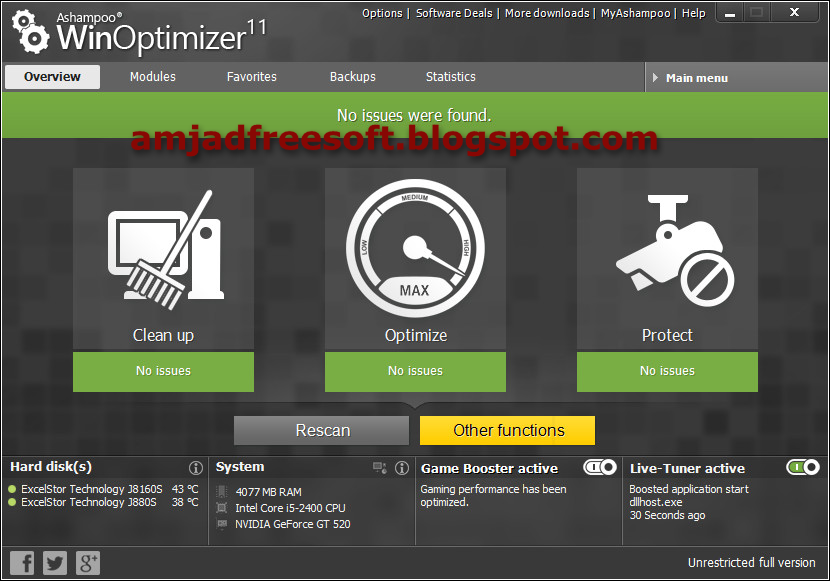Click the Optimize speedometer gauge icon
The width and height of the screenshot is (830, 581).
point(415,248)
